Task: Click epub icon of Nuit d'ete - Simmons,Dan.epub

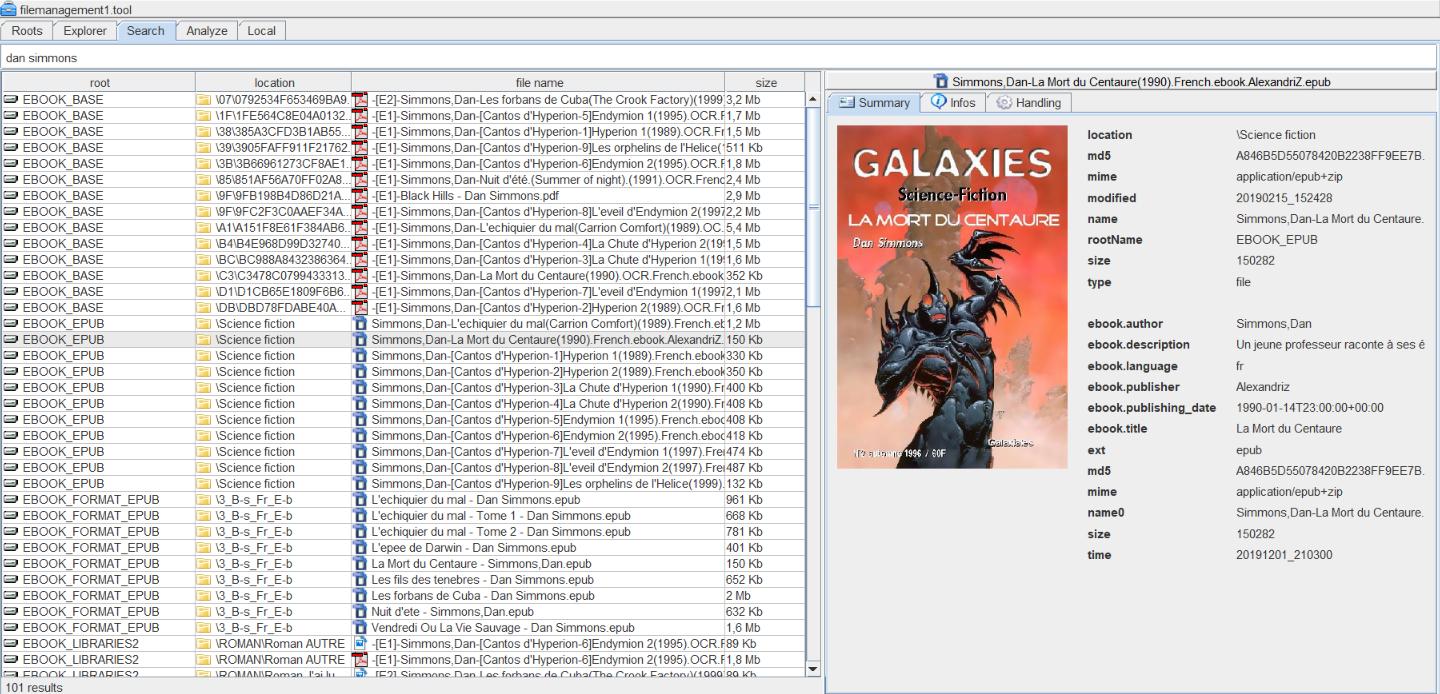Action: coord(361,611)
